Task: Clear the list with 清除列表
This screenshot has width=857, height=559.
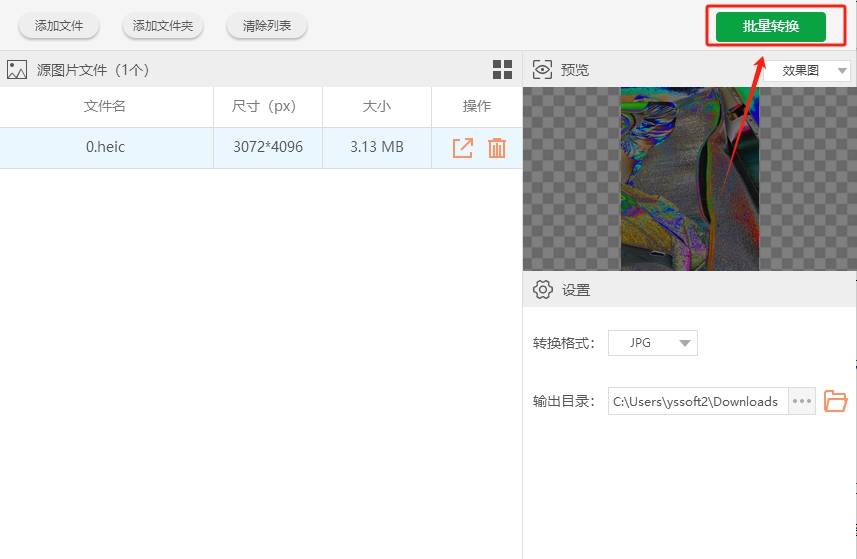Action: point(267,26)
